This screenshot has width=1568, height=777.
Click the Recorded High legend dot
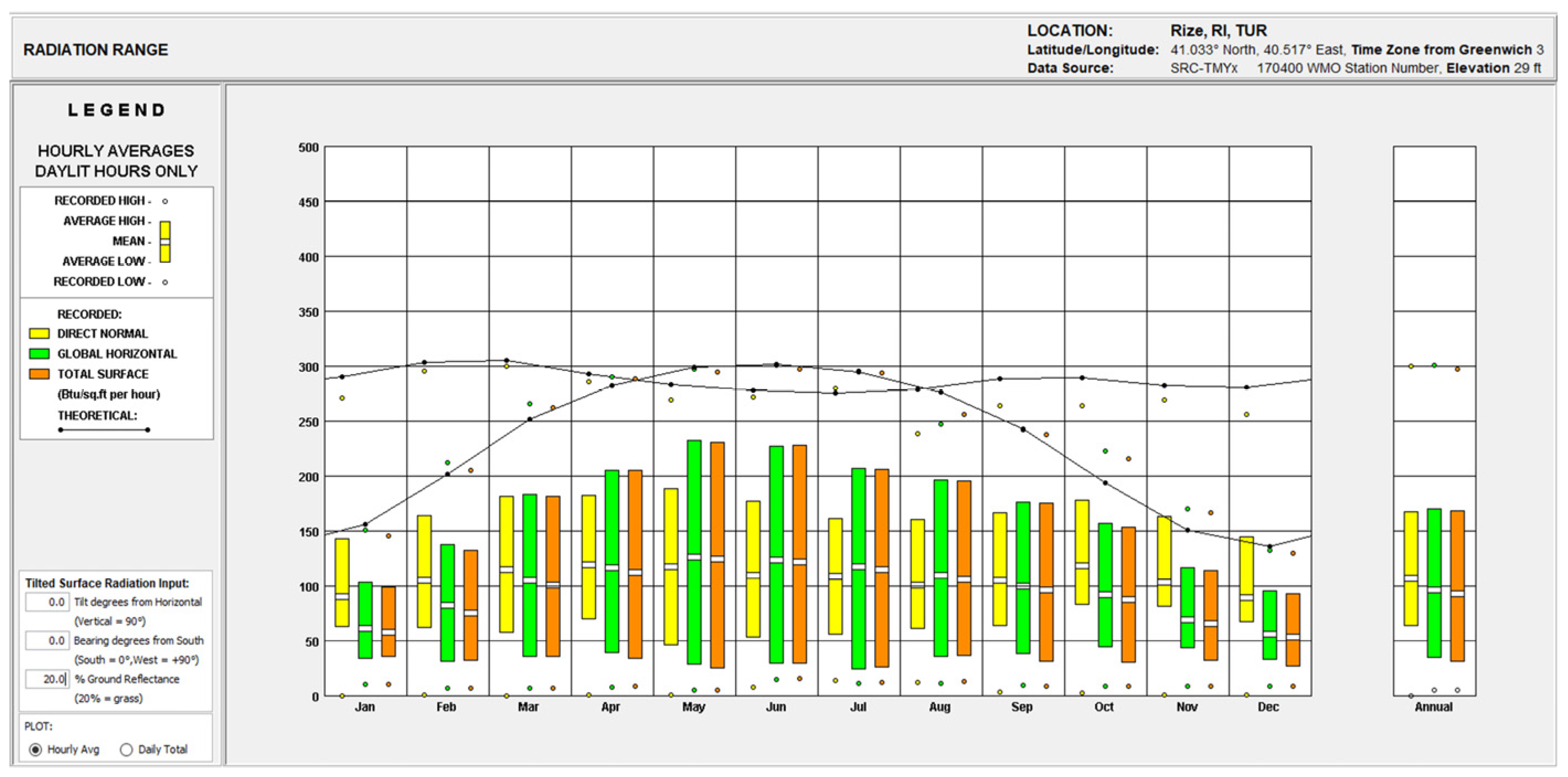(165, 201)
